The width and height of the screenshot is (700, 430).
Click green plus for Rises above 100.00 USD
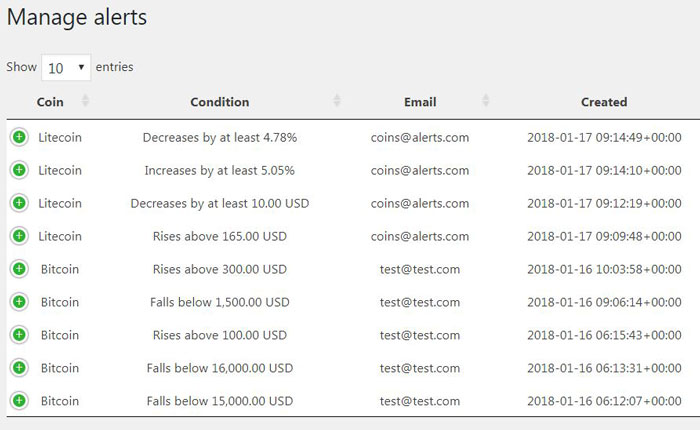point(19,335)
